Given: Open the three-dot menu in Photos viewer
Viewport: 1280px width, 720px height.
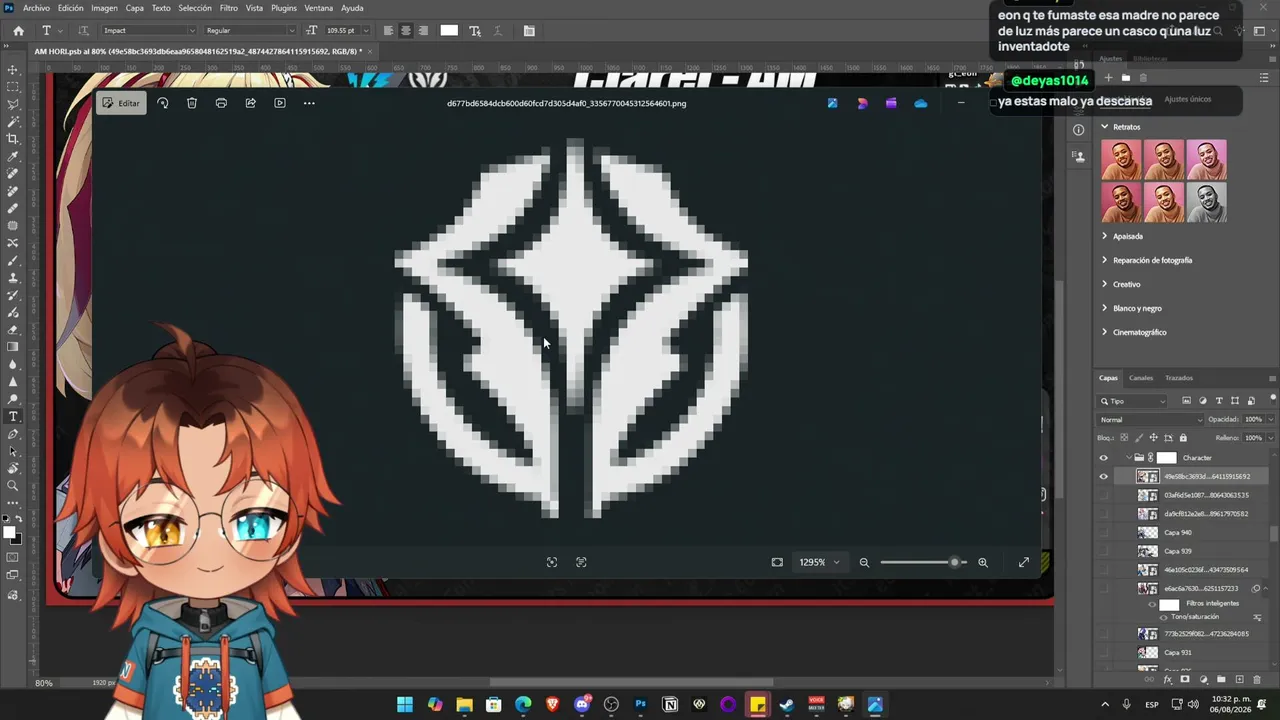Looking at the screenshot, I should (309, 103).
